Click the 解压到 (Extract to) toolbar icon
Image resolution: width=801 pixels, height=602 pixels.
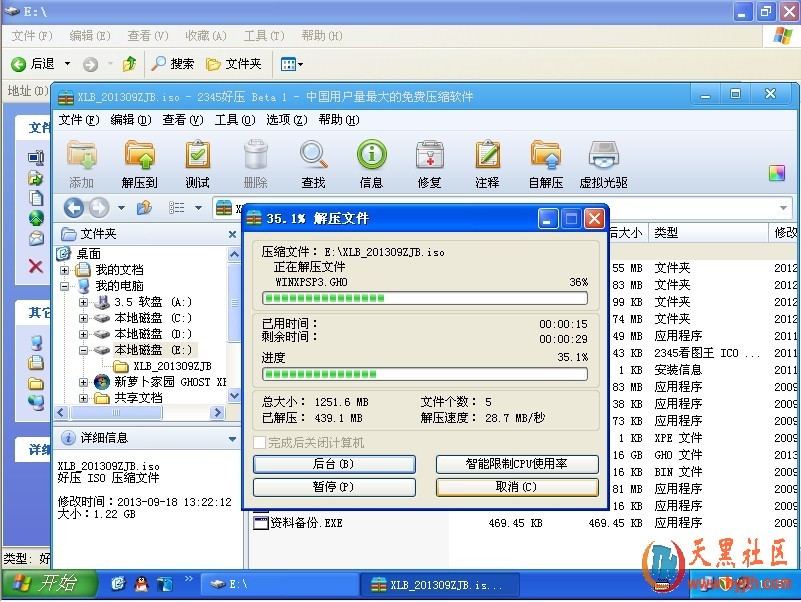pyautogui.click(x=139, y=163)
